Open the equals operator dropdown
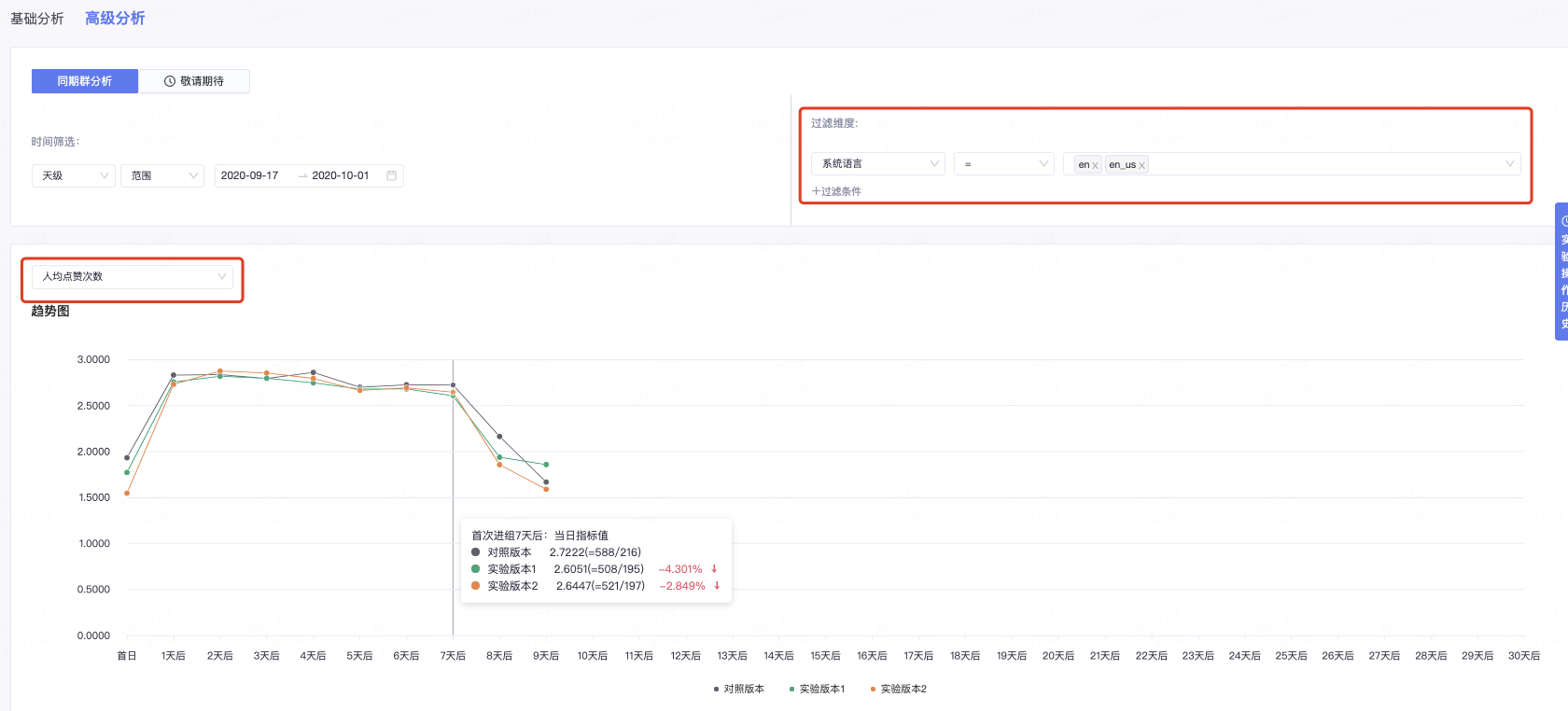 (1004, 164)
